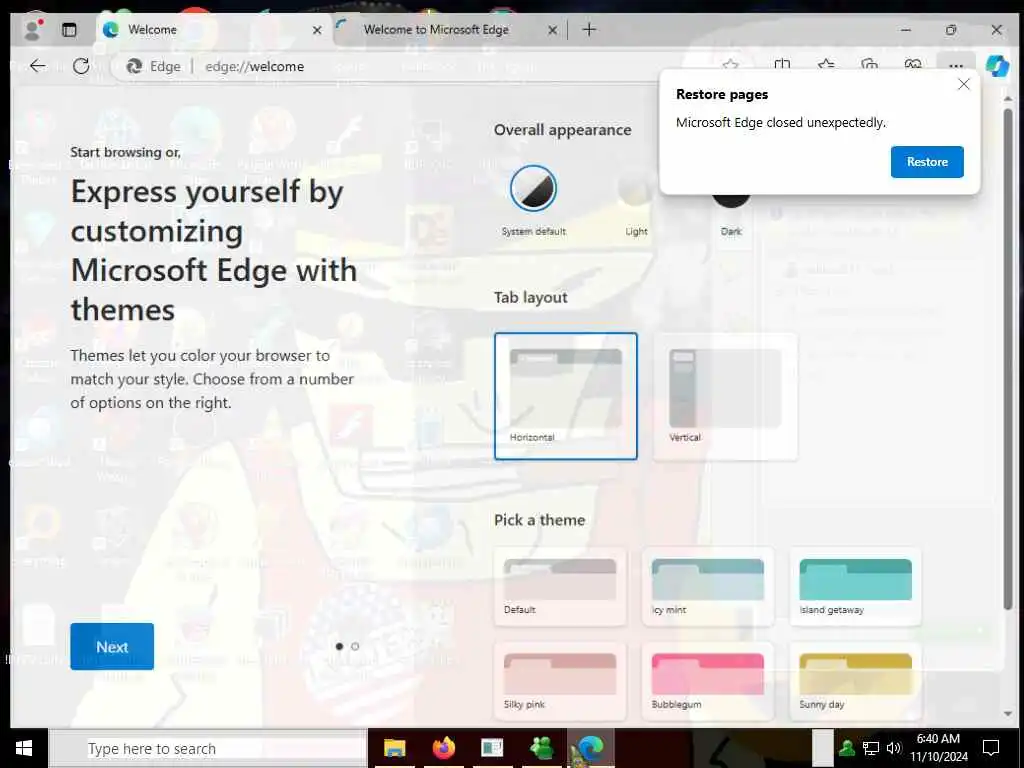Open File Explorer from taskbar
Viewport: 1024px width, 768px height.
click(x=394, y=748)
